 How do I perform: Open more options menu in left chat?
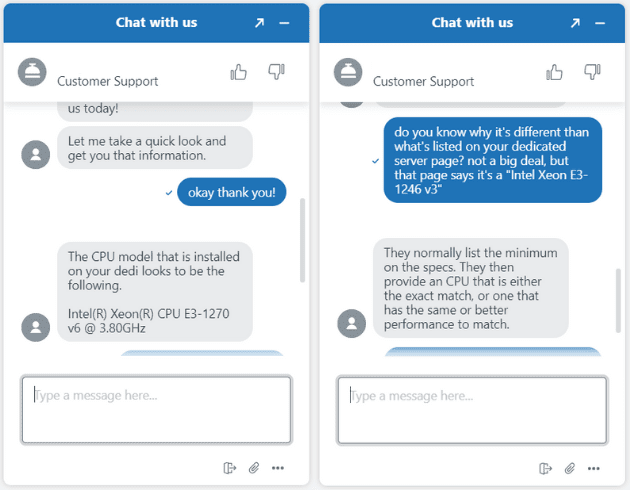[x=278, y=467]
